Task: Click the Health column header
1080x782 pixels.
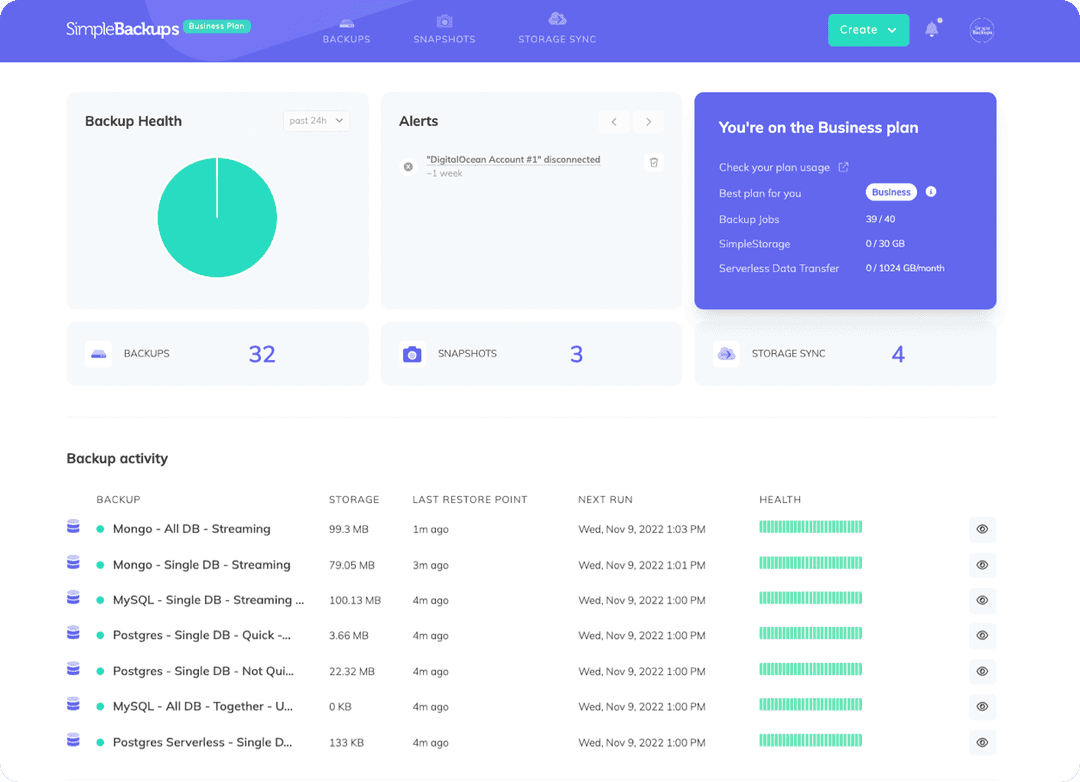Action: click(x=780, y=500)
